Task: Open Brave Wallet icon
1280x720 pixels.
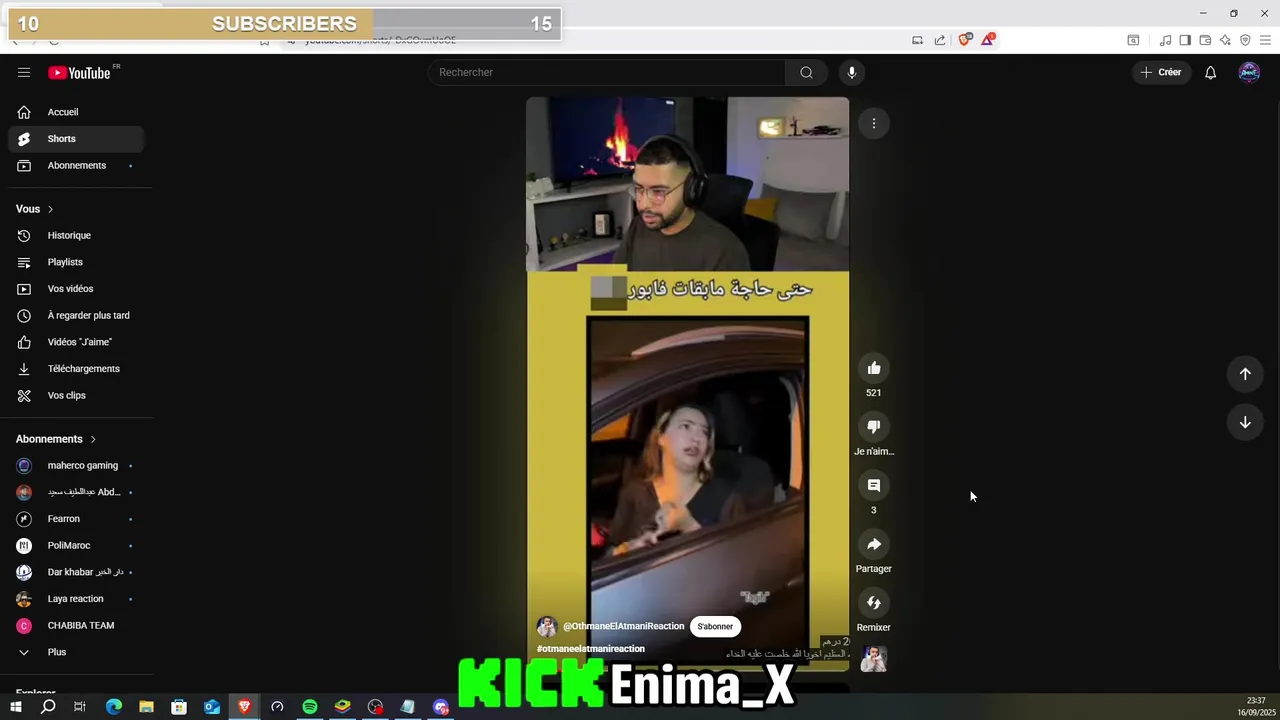Action: pos(1205,40)
